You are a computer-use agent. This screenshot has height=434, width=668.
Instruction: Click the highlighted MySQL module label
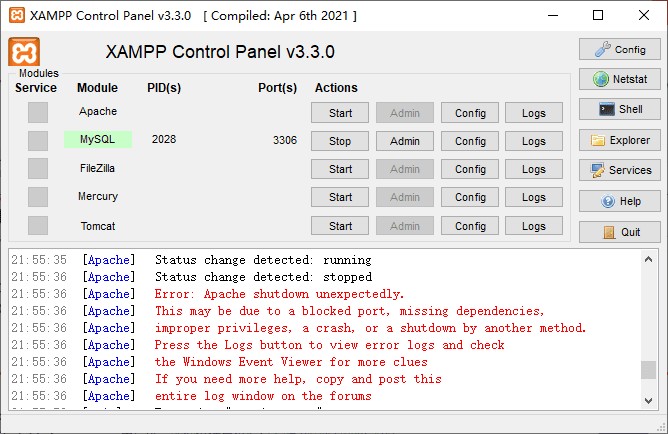pyautogui.click(x=98, y=139)
